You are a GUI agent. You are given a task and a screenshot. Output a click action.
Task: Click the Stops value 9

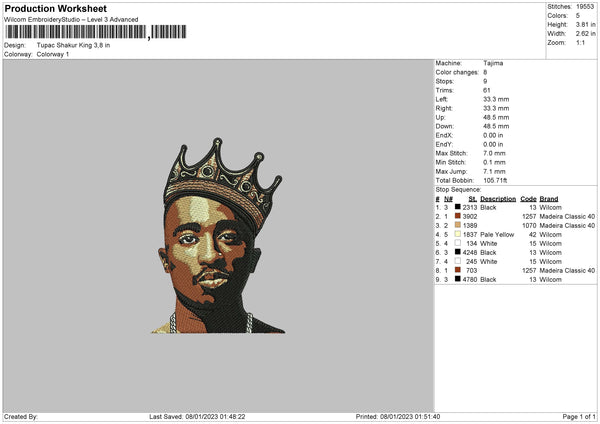(485, 81)
